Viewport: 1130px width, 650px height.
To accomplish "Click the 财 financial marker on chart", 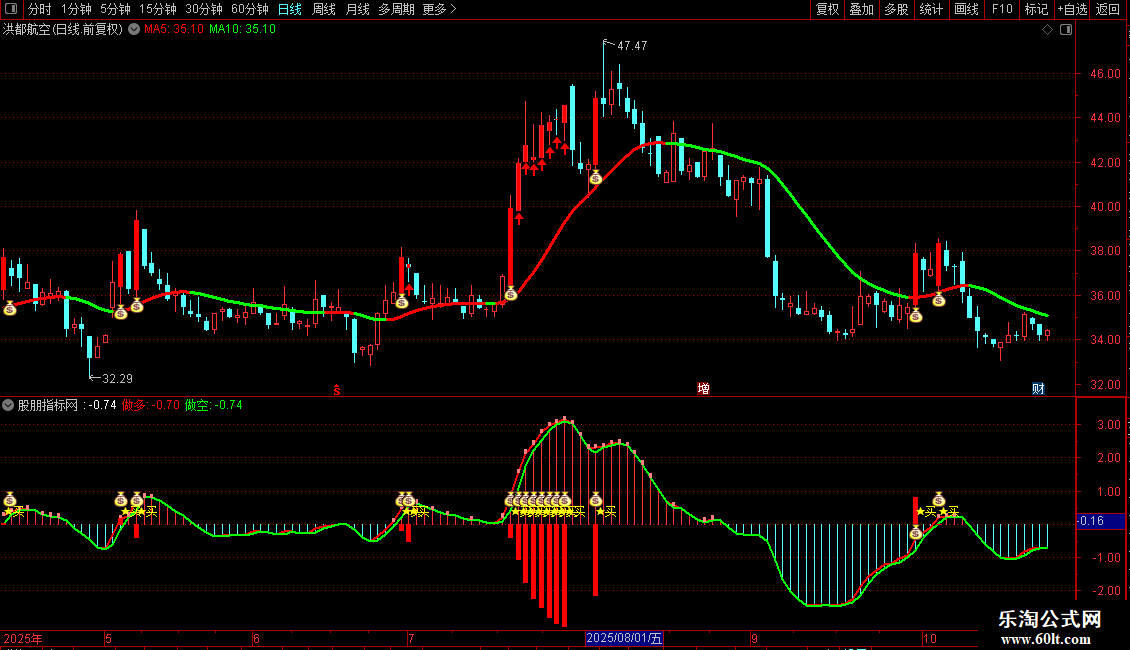I will pos(1038,388).
